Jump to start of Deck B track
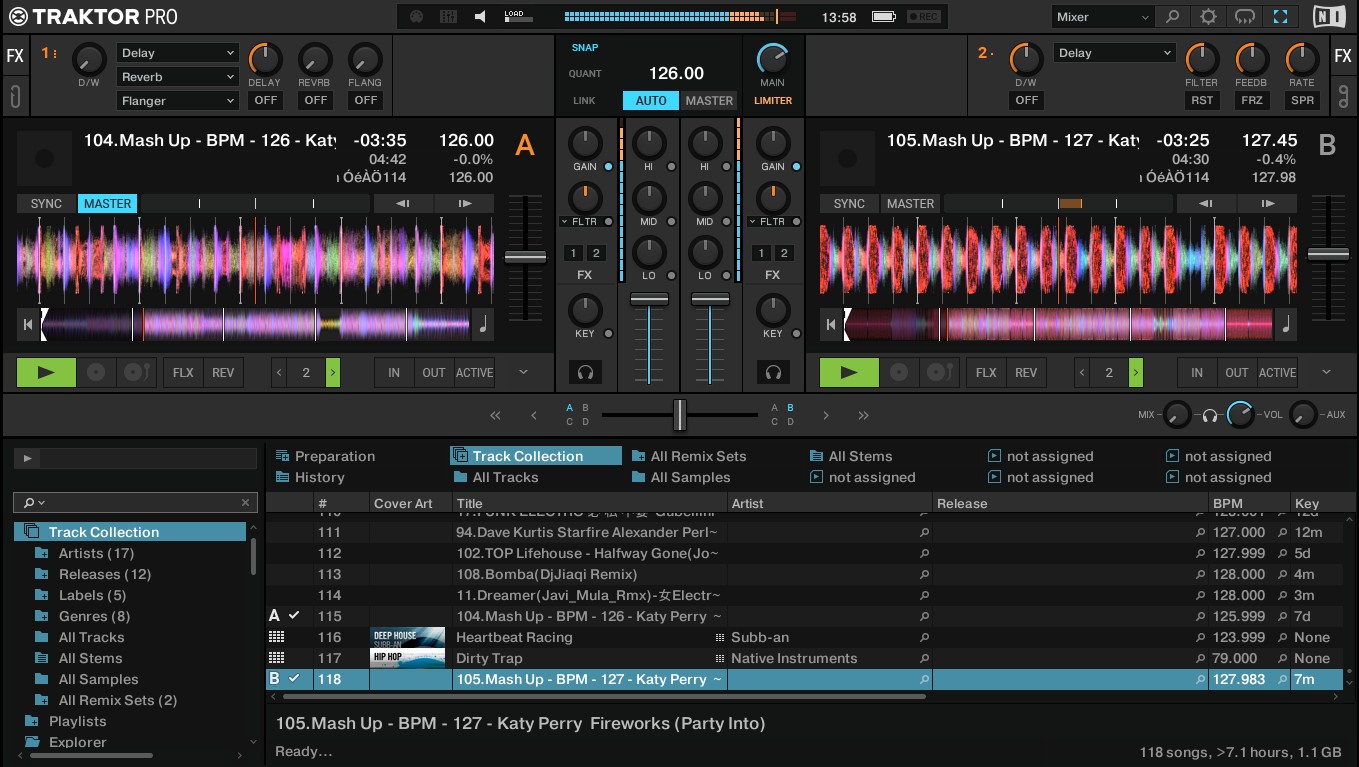The height and width of the screenshot is (767, 1359). 830,324
